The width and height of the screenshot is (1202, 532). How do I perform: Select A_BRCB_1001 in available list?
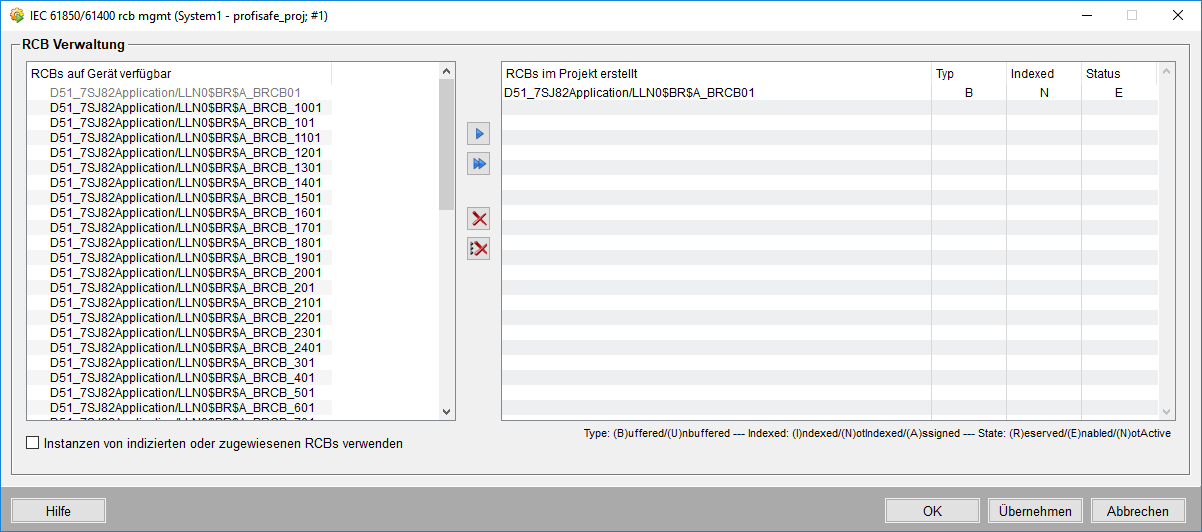180,107
